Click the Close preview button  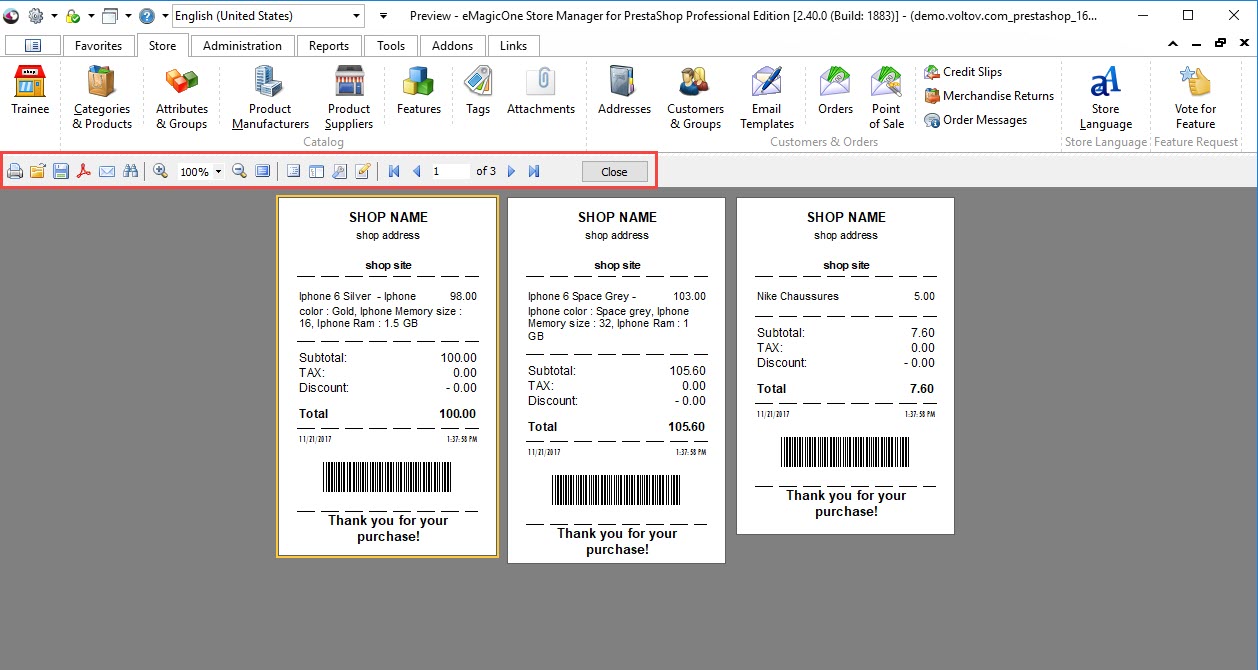click(x=614, y=172)
